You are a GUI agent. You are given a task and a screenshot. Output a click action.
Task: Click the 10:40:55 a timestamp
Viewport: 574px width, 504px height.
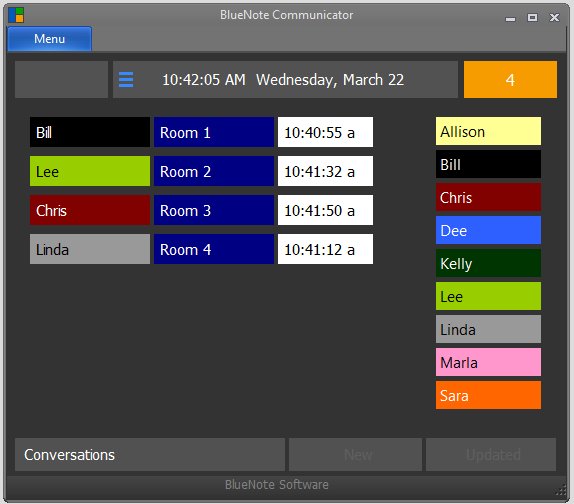[x=325, y=132]
